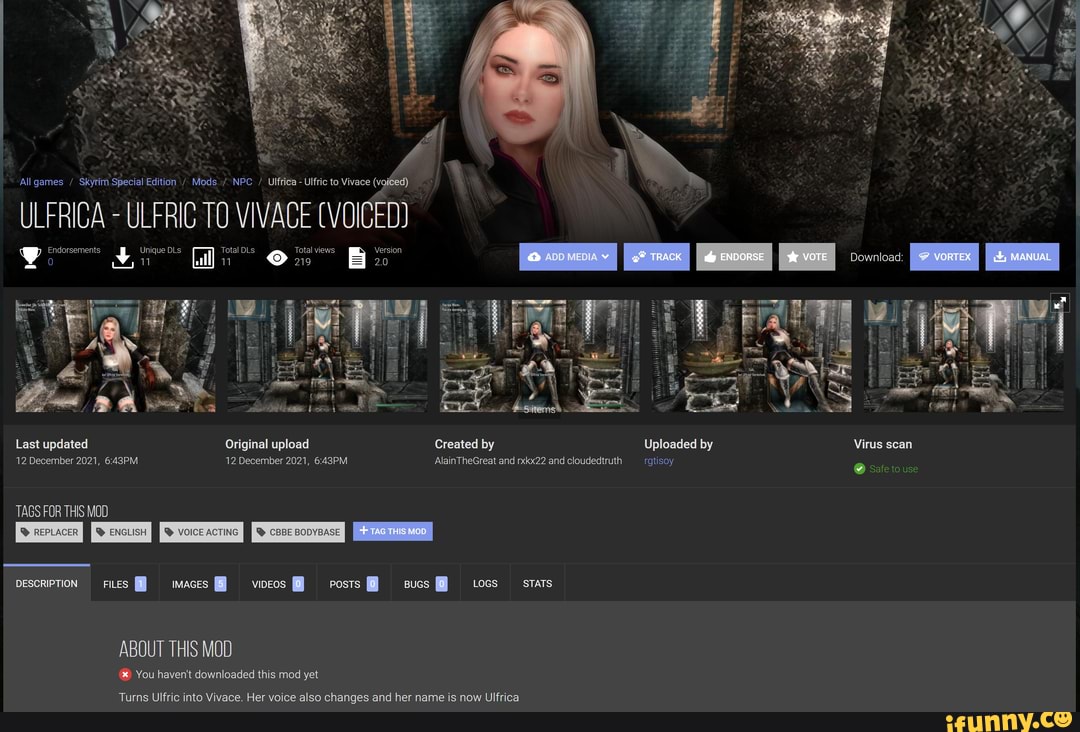
Task: Click the green Safe to use checkmark
Action: click(x=860, y=469)
